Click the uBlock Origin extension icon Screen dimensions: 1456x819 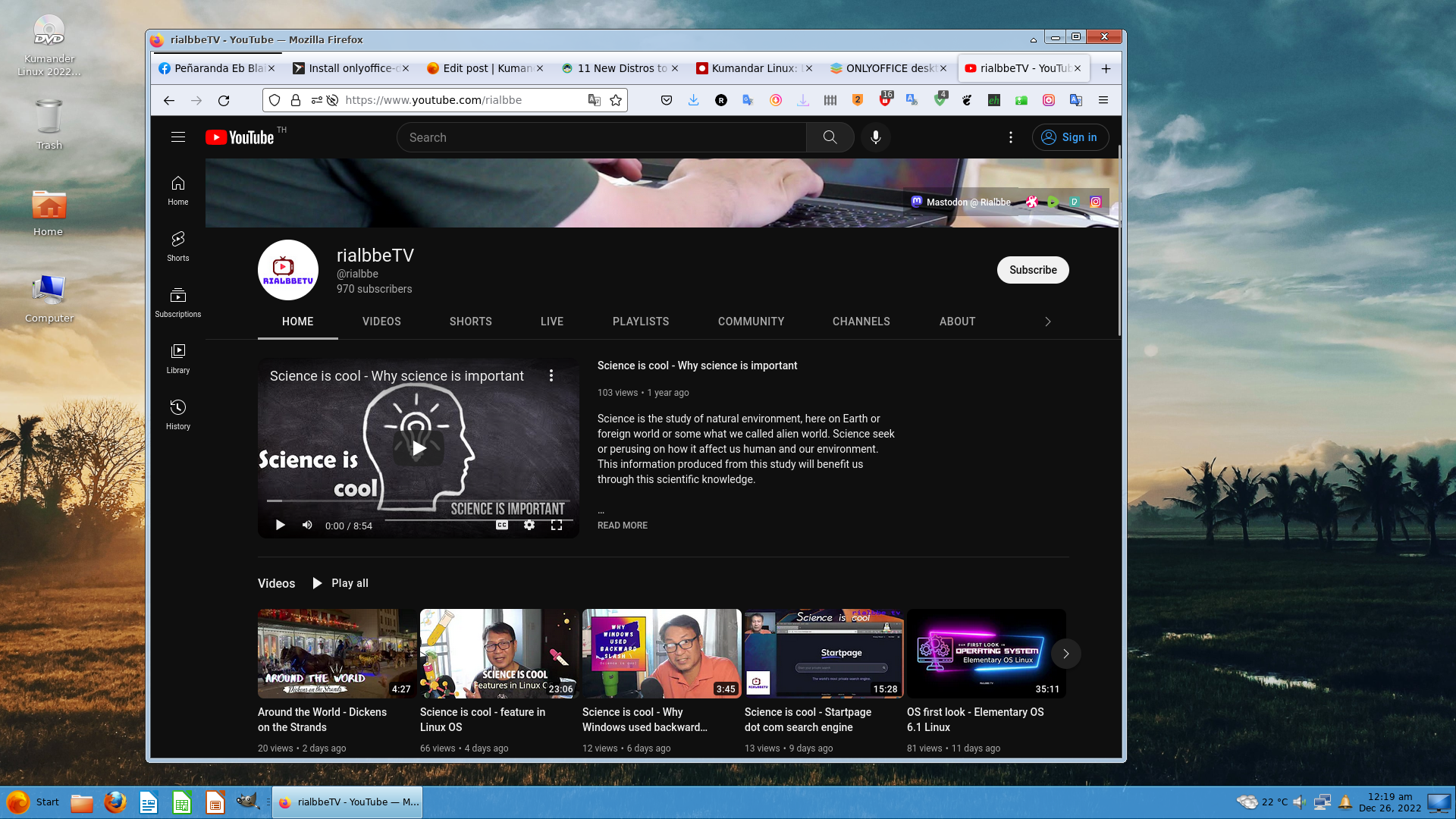click(886, 99)
